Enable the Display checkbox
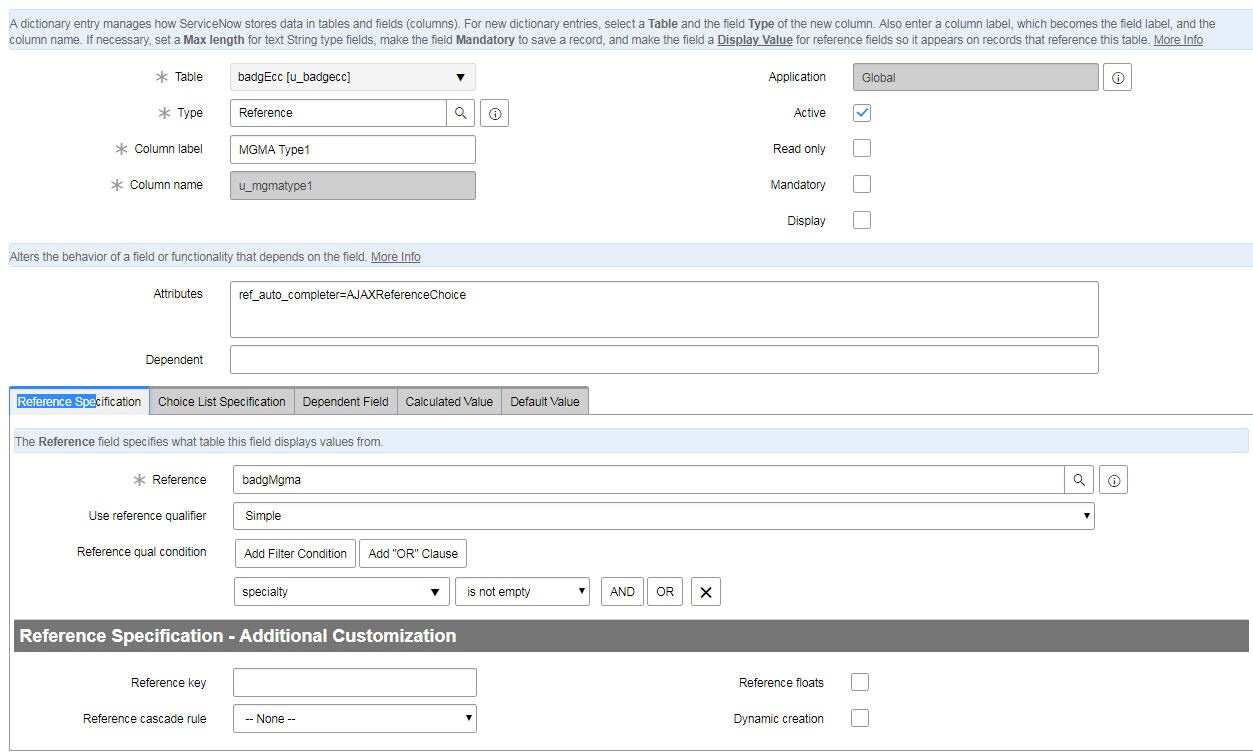The image size is (1253, 753). tap(862, 221)
